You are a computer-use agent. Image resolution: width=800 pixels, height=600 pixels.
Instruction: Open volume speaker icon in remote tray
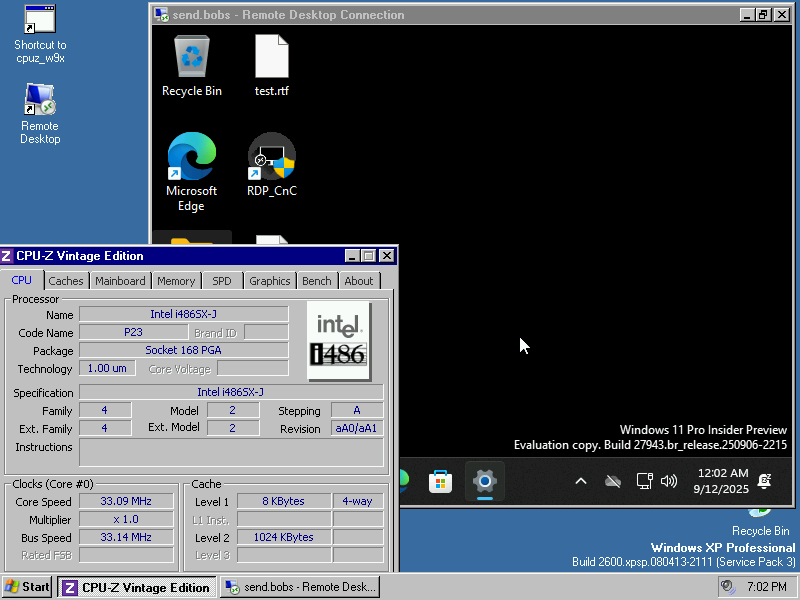[669, 481]
